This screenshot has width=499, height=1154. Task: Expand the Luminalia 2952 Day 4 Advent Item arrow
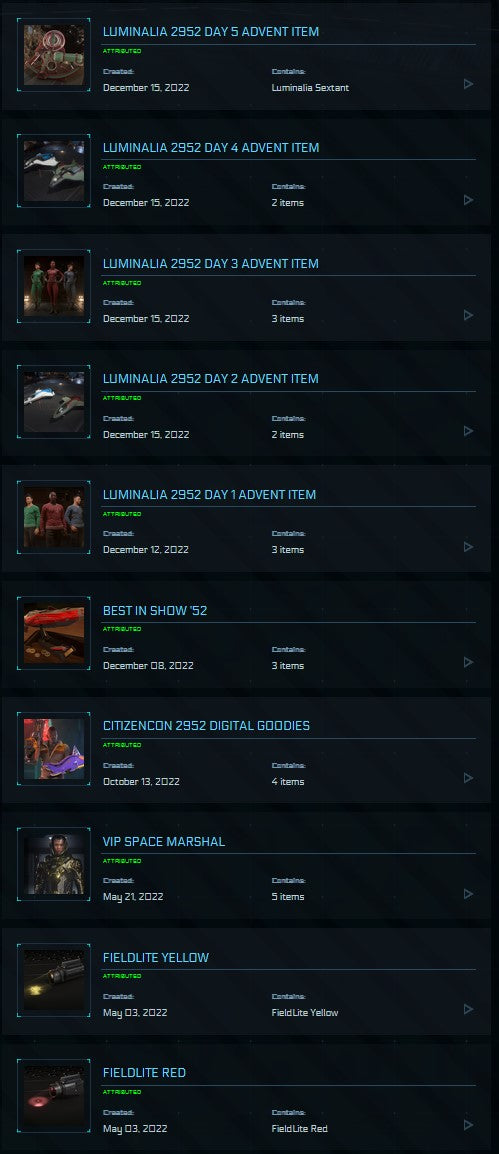point(468,199)
